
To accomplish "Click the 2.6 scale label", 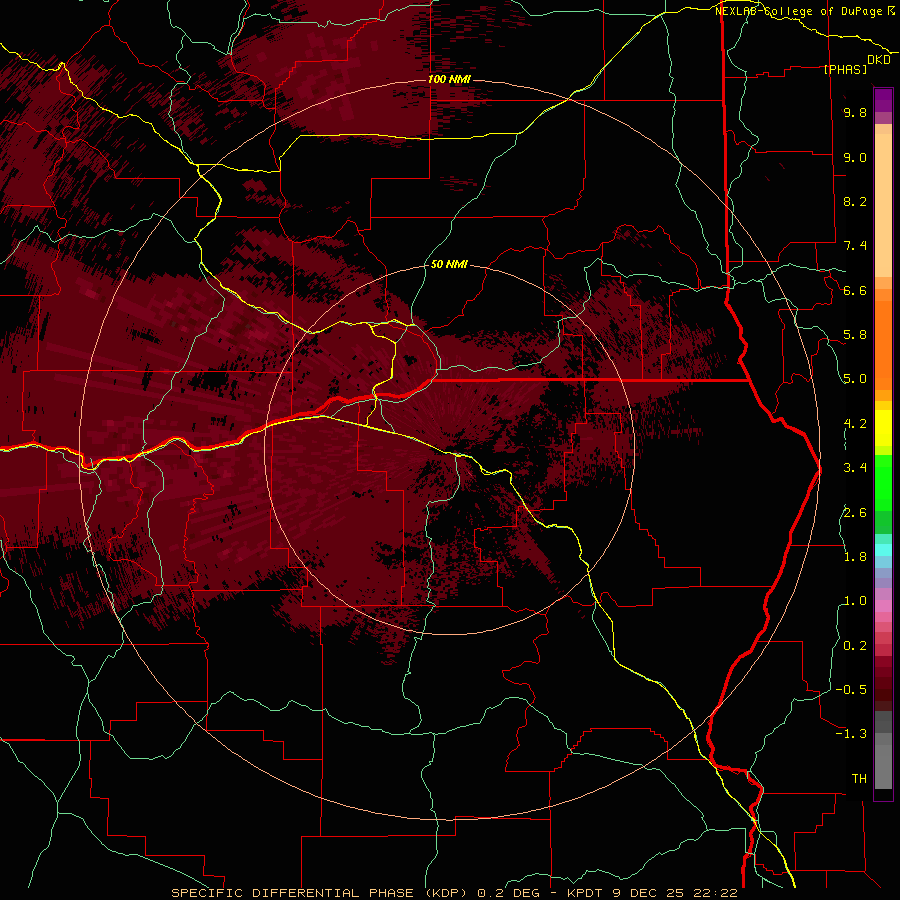I will pyautogui.click(x=855, y=513).
